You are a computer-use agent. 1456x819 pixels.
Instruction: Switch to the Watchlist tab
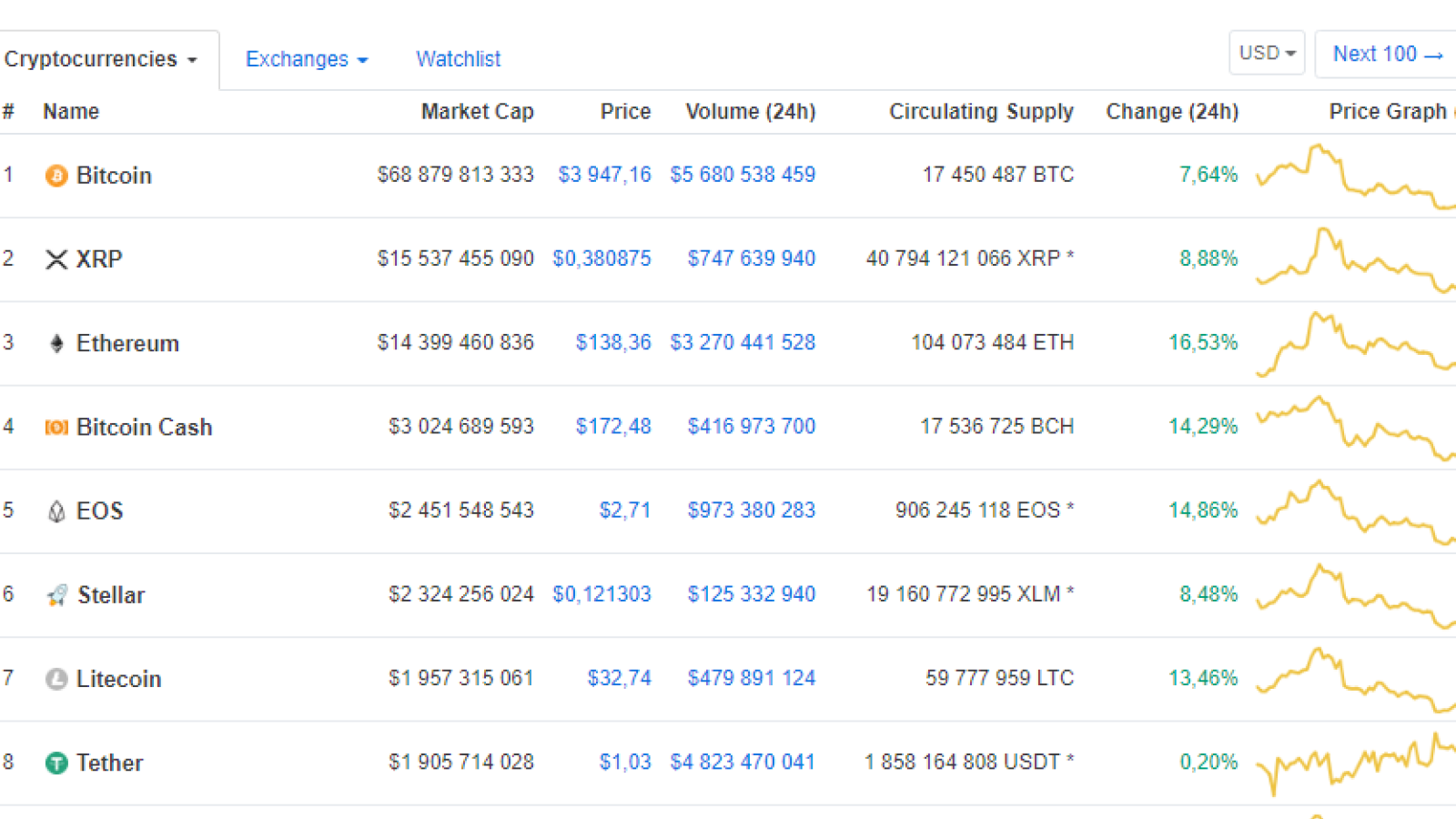(x=459, y=59)
